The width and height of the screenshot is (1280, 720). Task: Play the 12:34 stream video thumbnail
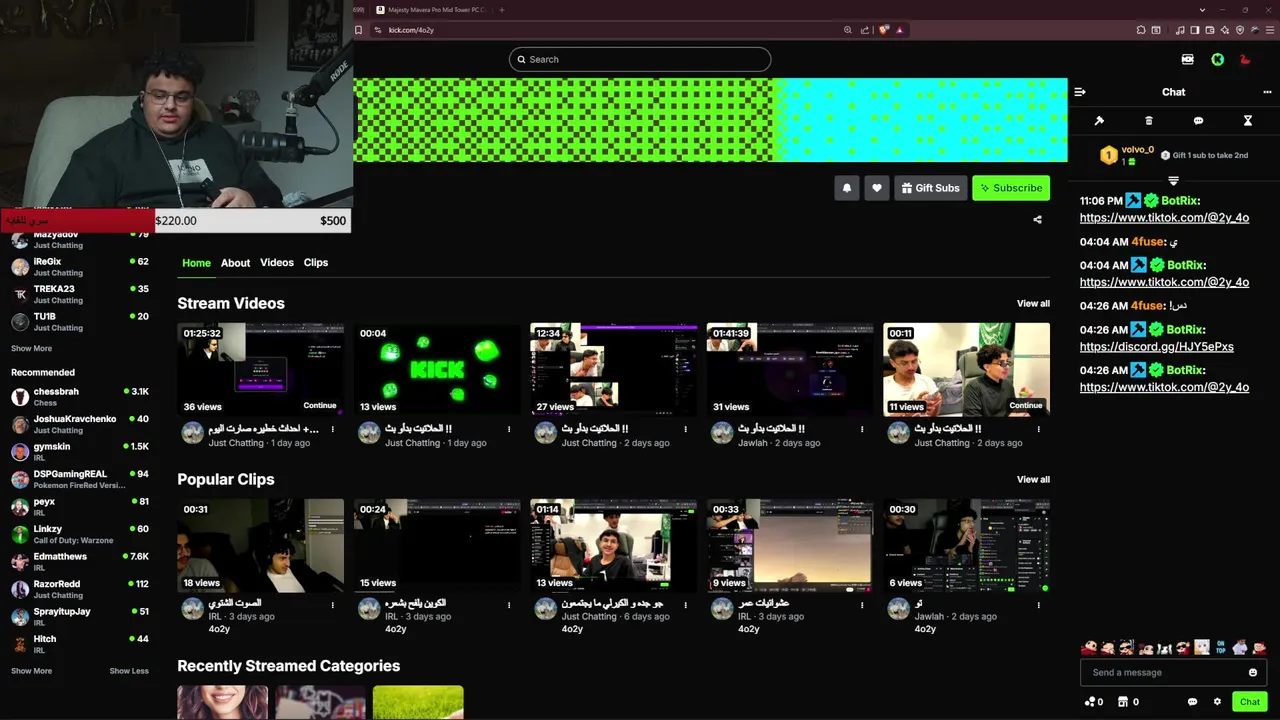point(613,369)
